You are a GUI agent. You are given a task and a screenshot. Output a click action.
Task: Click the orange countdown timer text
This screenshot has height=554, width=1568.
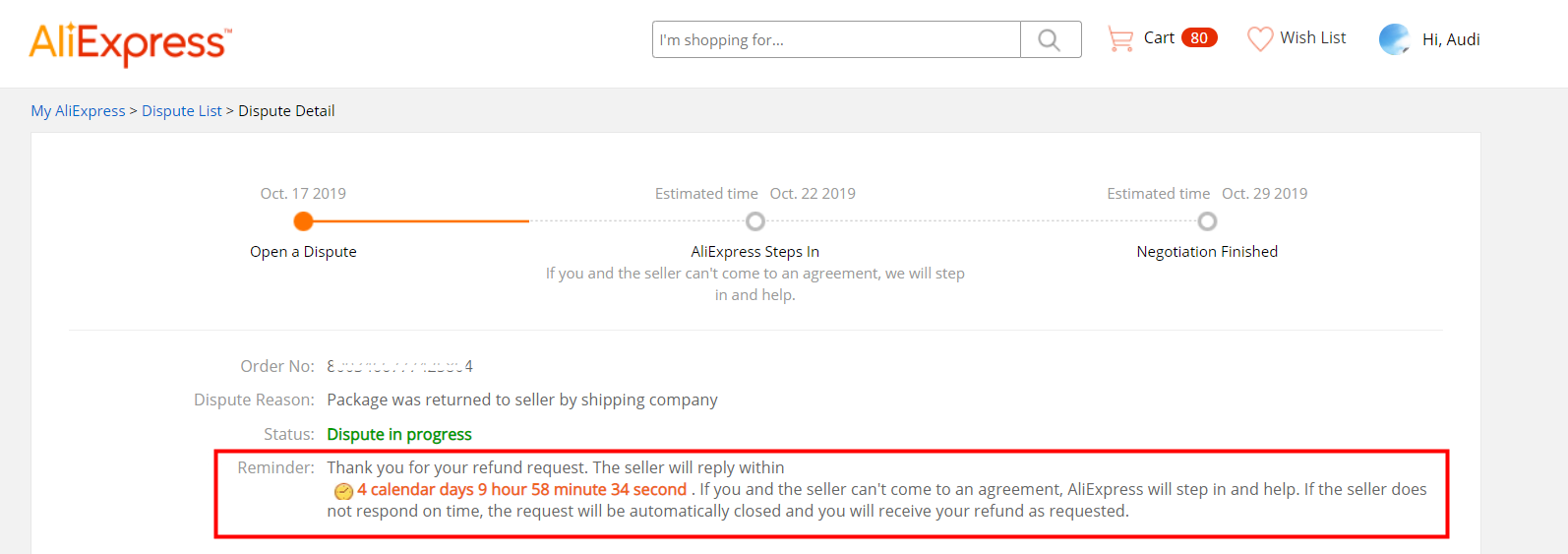(x=521, y=490)
